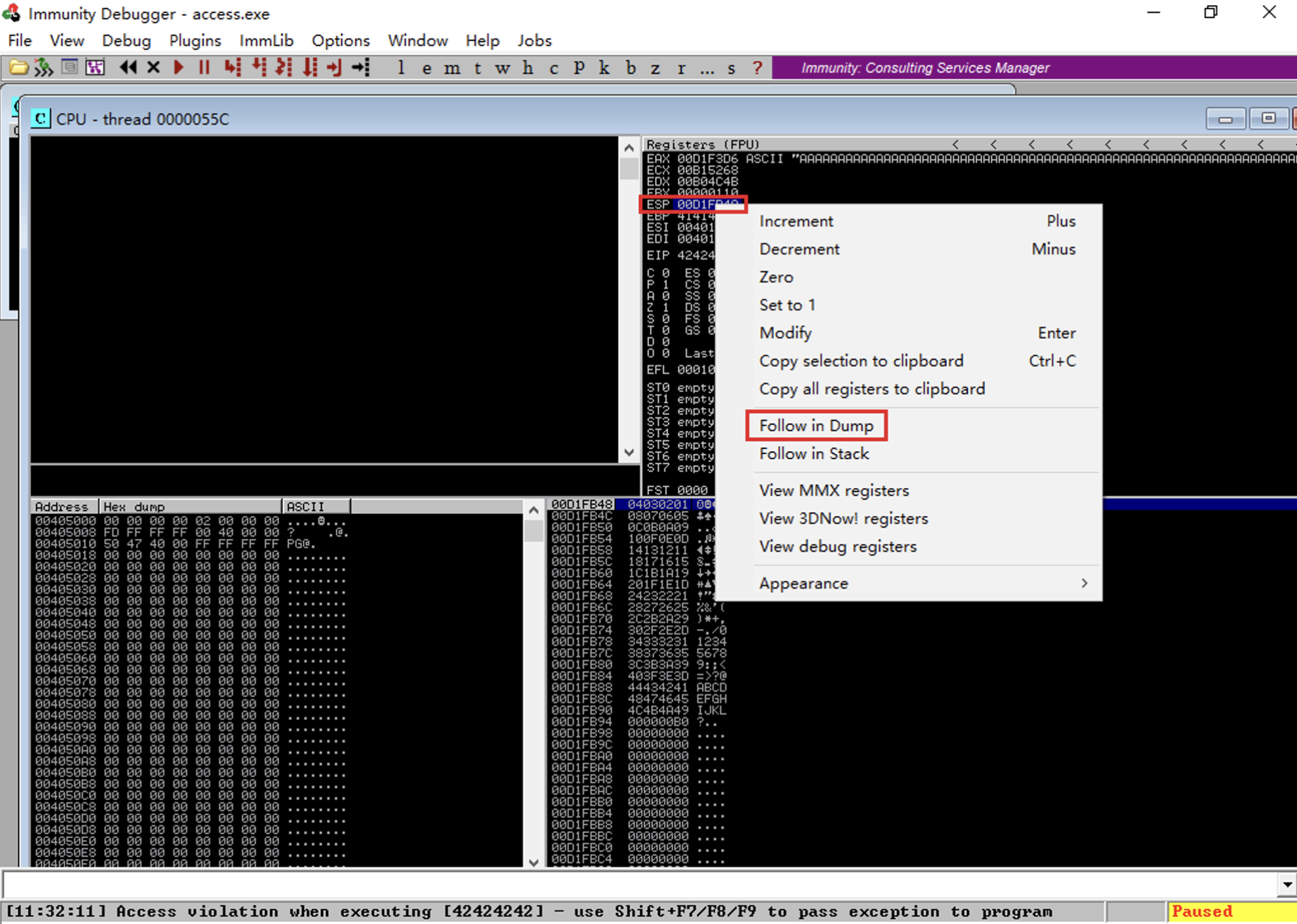Open the Plugins menu
The width and height of the screenshot is (1297, 924).
pyautogui.click(x=195, y=40)
